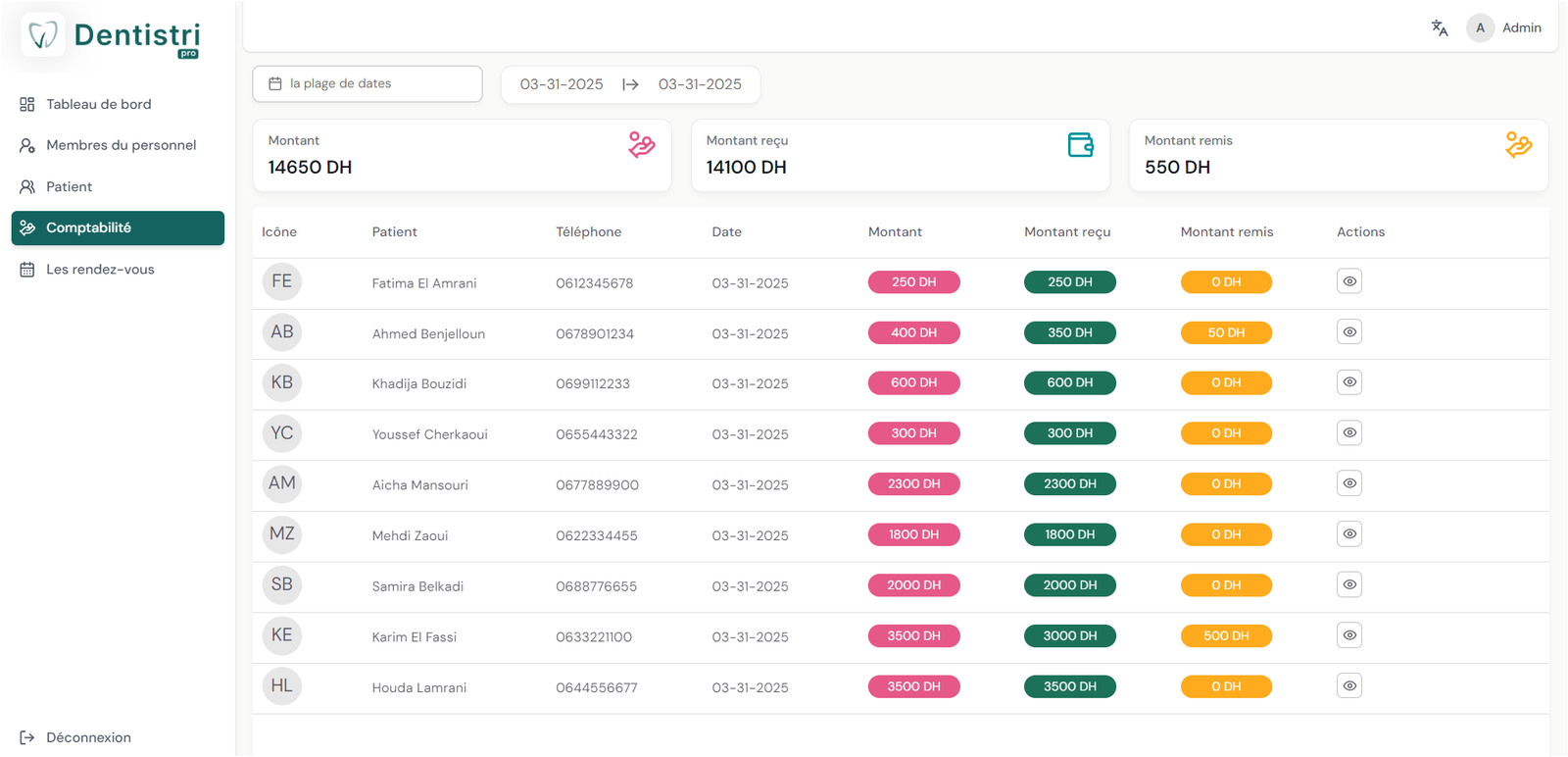View details for Fatima El Amrani's payment
1568x757 pixels.
click(x=1349, y=282)
